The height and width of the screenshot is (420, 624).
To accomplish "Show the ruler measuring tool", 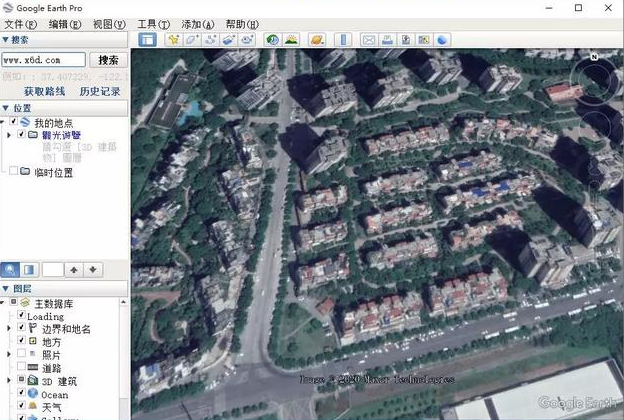I will pyautogui.click(x=343, y=40).
